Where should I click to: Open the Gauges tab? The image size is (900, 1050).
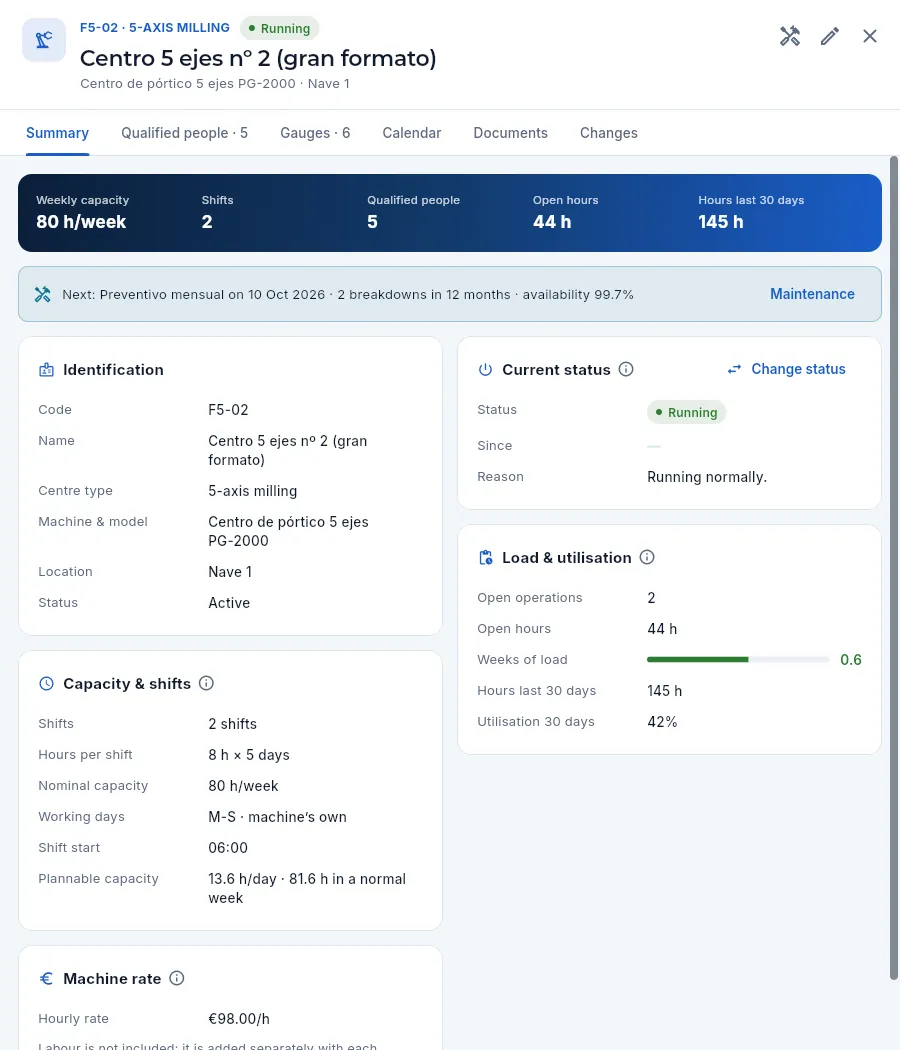click(315, 133)
